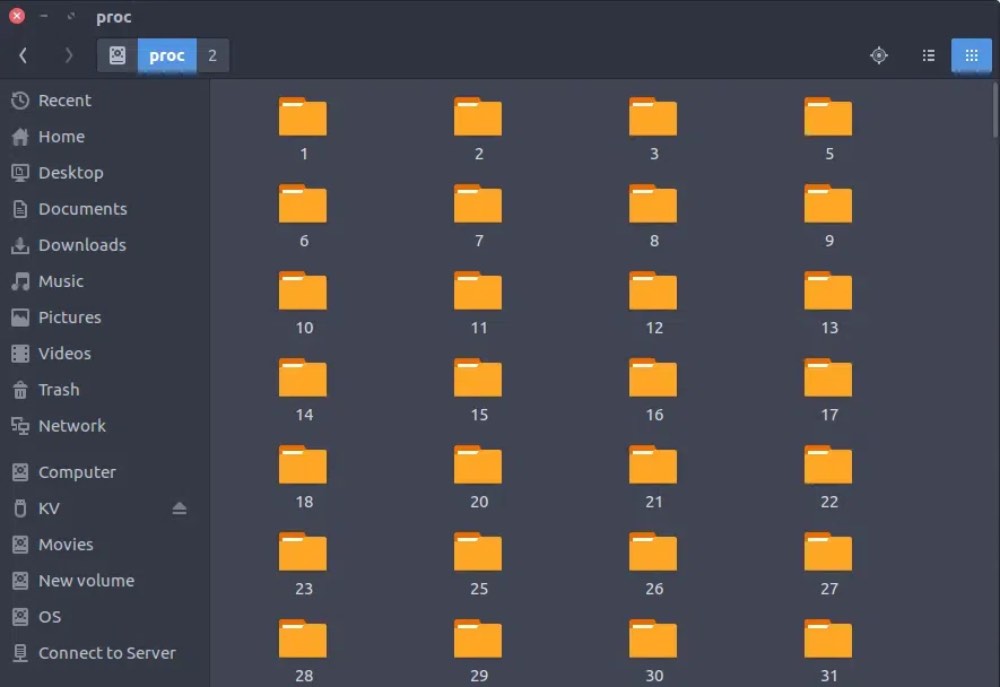Viewport: 1000px width, 687px height.
Task: Go back using the navigation arrow
Action: pyautogui.click(x=22, y=55)
